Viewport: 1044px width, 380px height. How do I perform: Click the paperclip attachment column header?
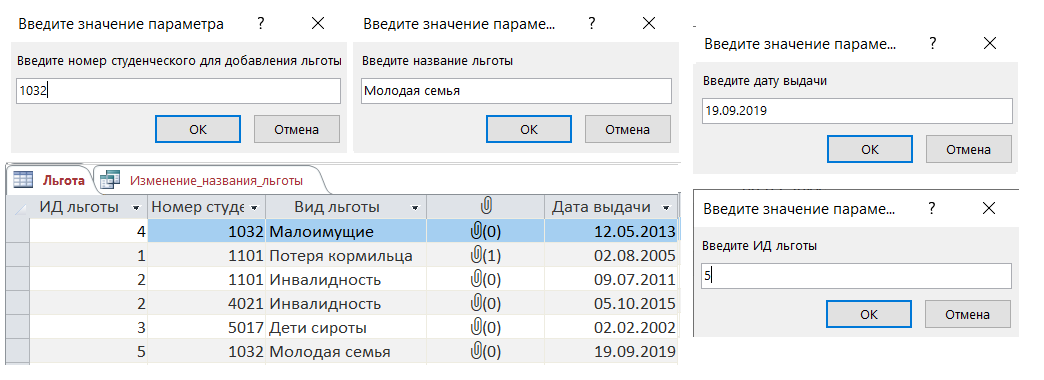485,207
